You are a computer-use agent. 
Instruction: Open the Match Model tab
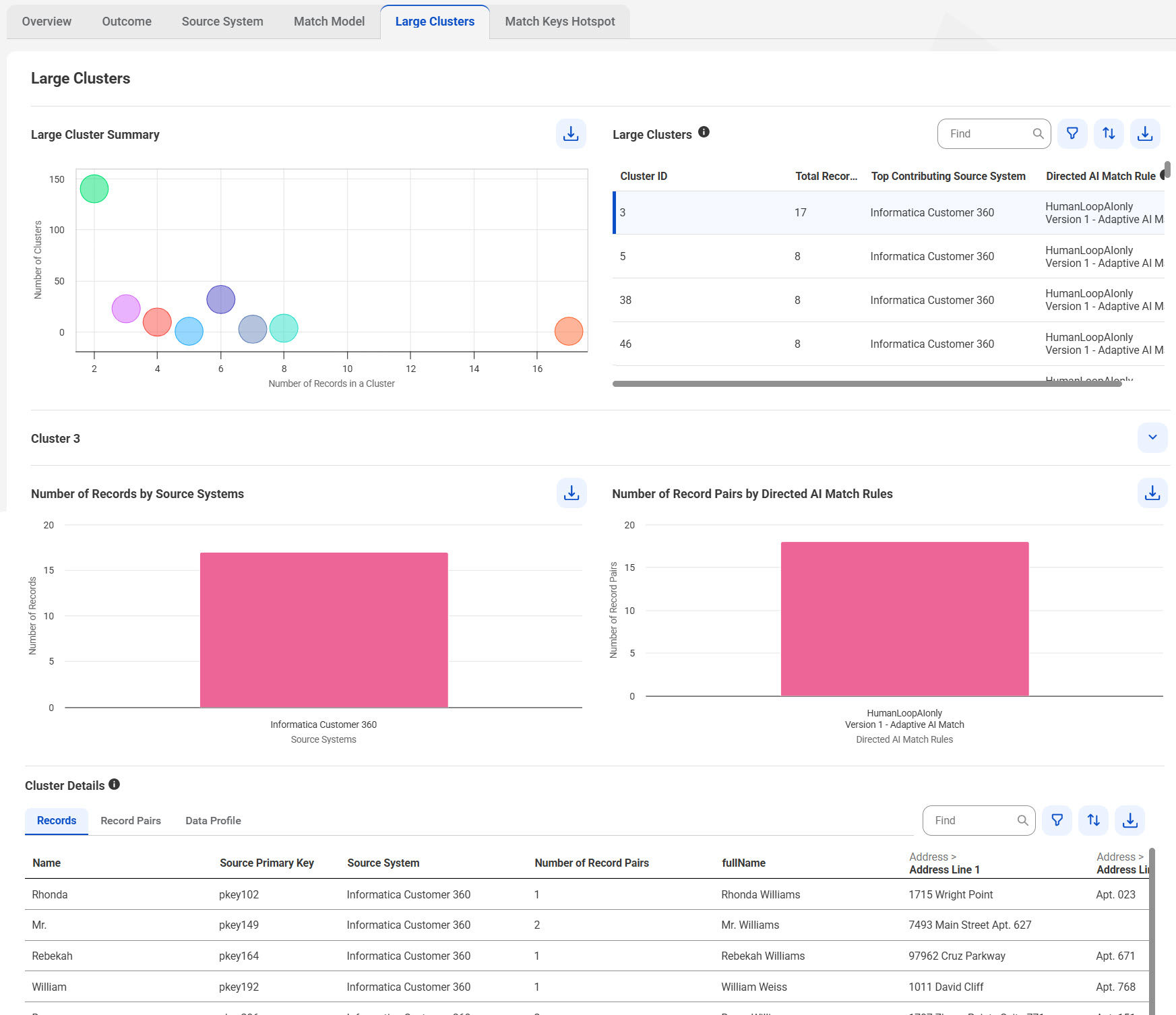coord(329,22)
